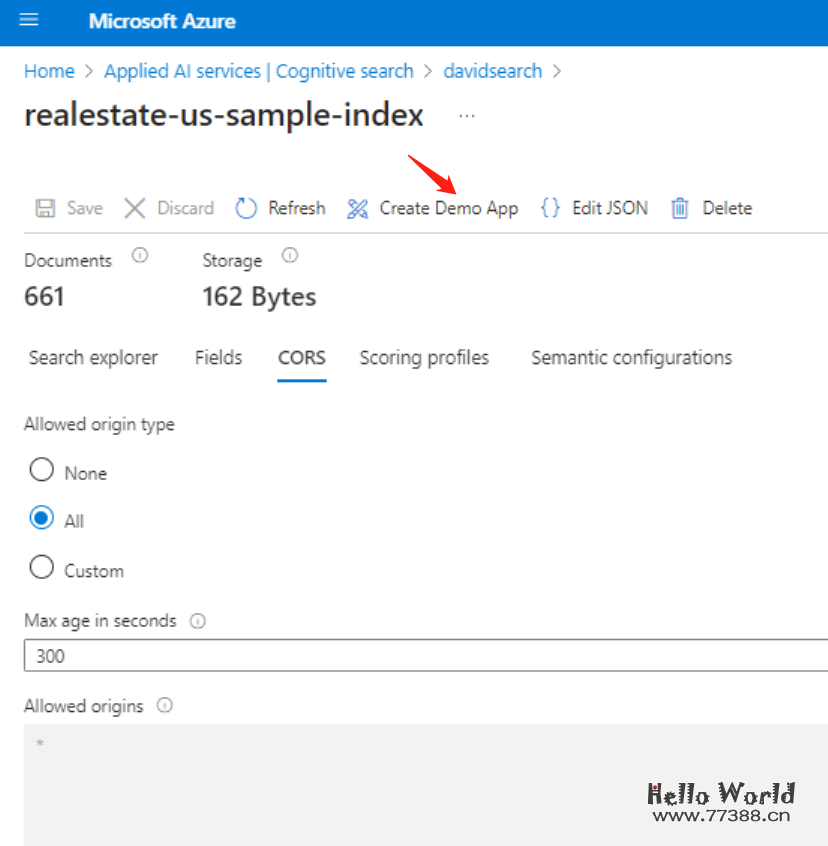
Task: Click the Documents info icon
Action: pos(140,256)
